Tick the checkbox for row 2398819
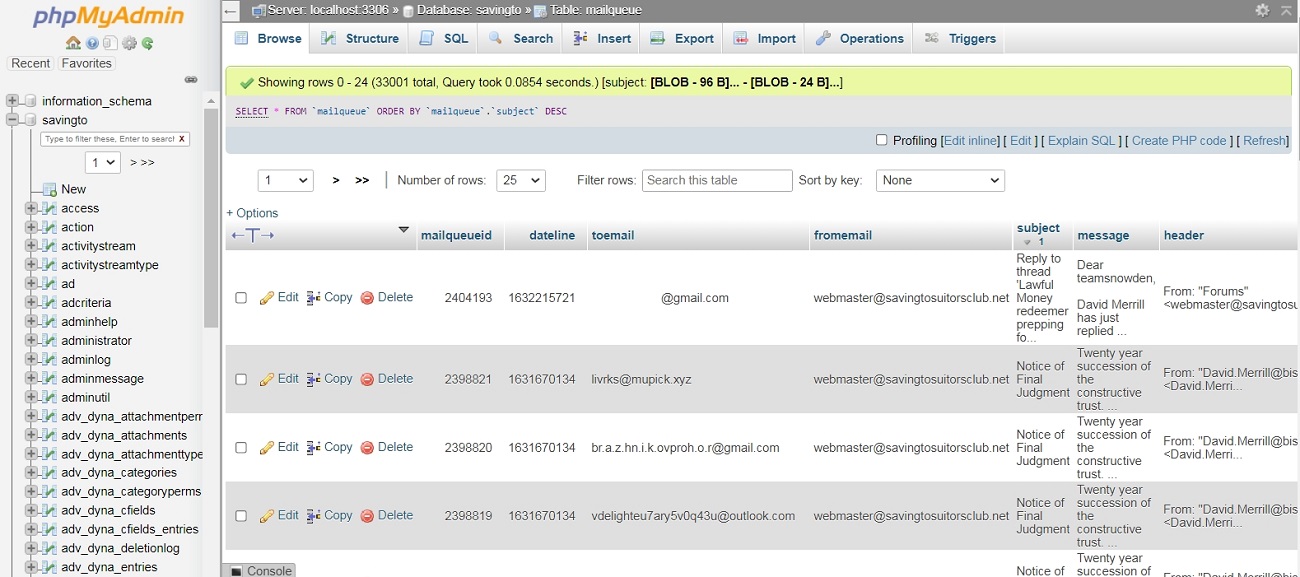 [241, 516]
